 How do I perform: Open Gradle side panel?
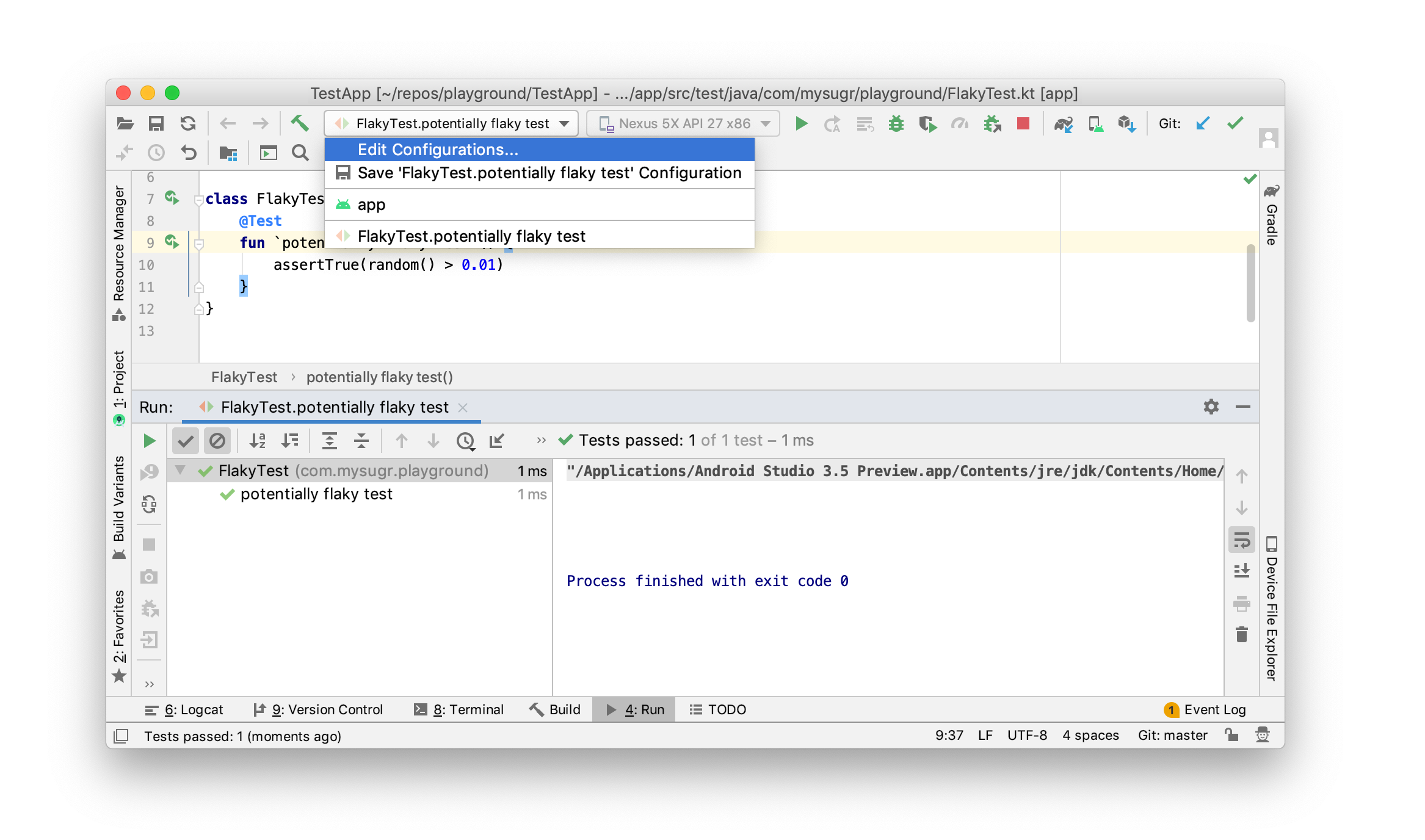(x=1272, y=215)
